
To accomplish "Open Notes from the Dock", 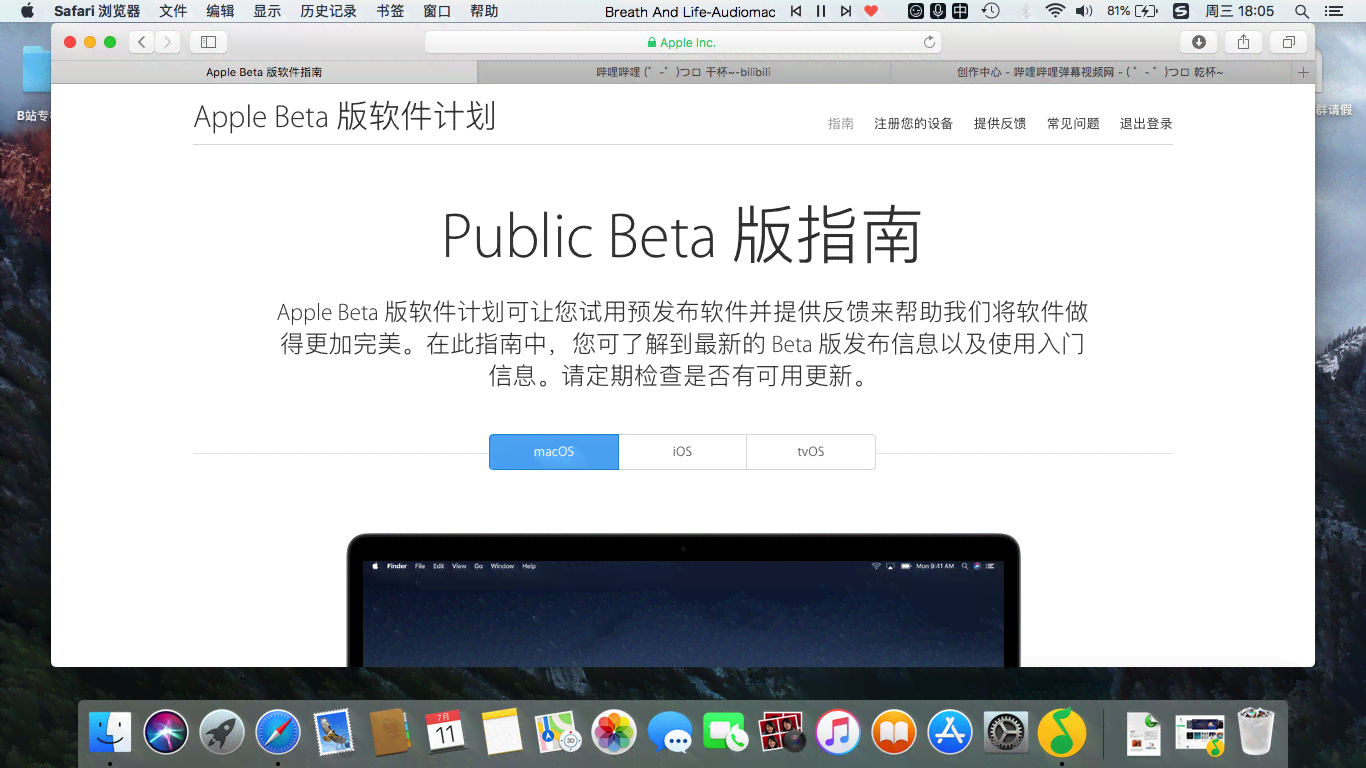I will (502, 733).
